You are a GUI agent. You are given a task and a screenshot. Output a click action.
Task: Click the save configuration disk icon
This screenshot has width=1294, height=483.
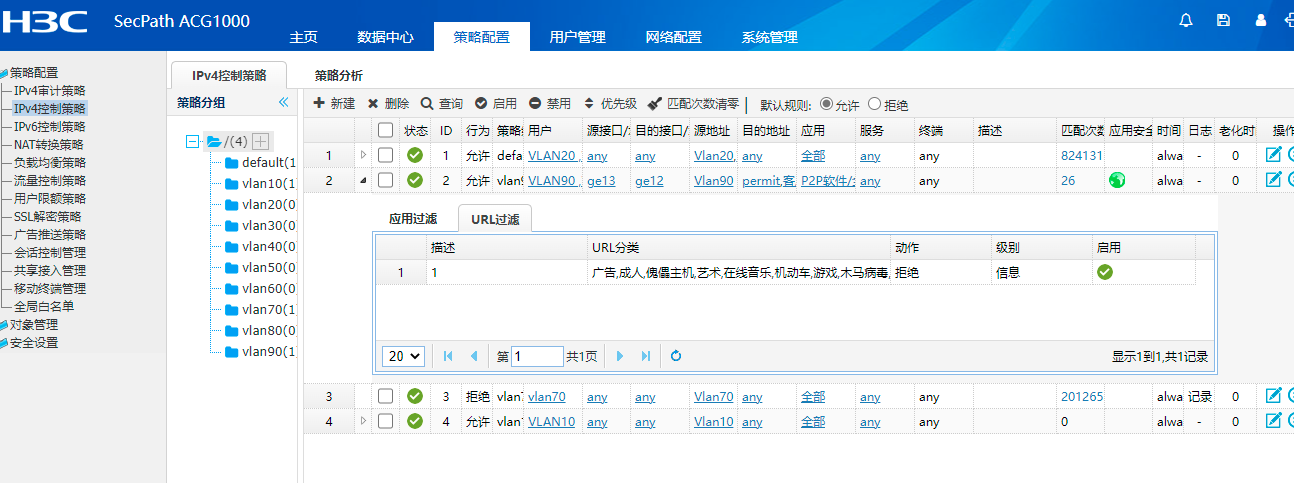pyautogui.click(x=1223, y=20)
